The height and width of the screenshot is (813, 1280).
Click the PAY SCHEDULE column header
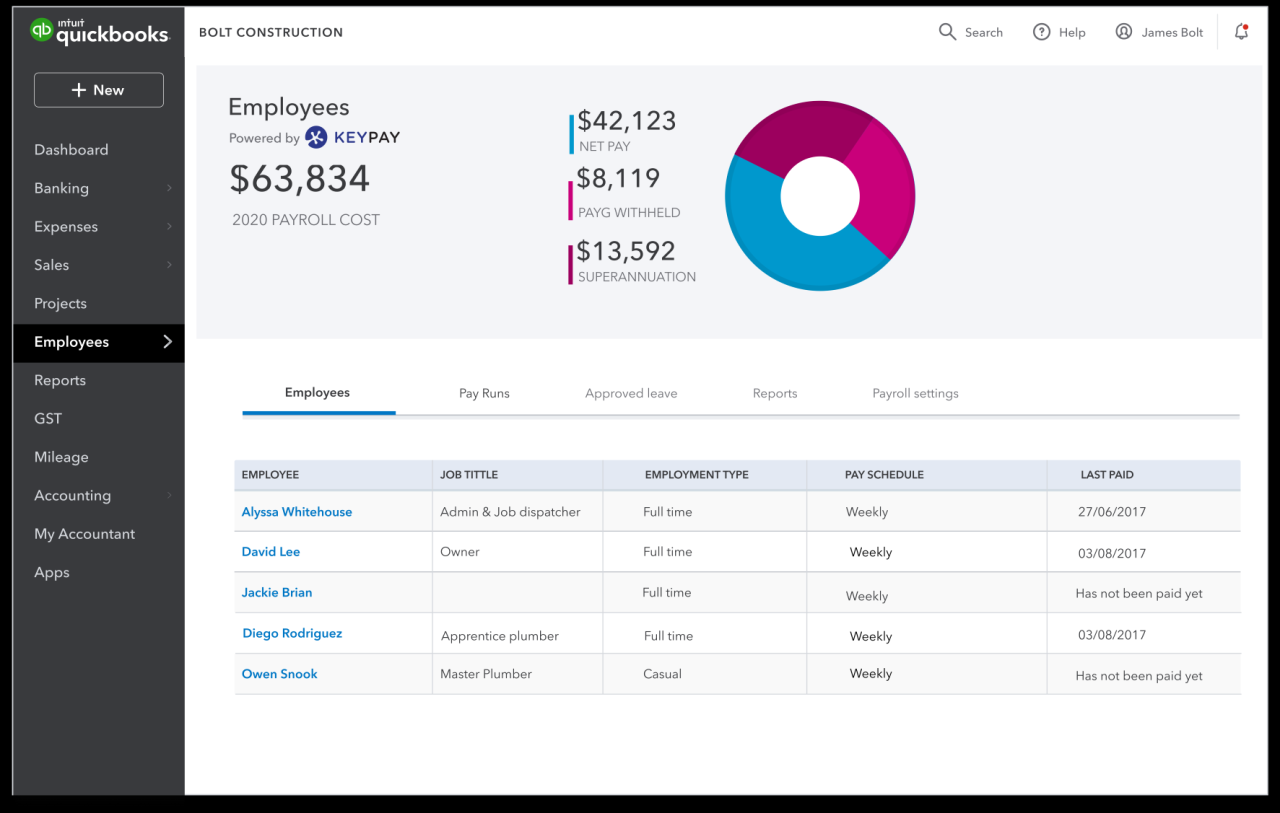pyautogui.click(x=884, y=475)
